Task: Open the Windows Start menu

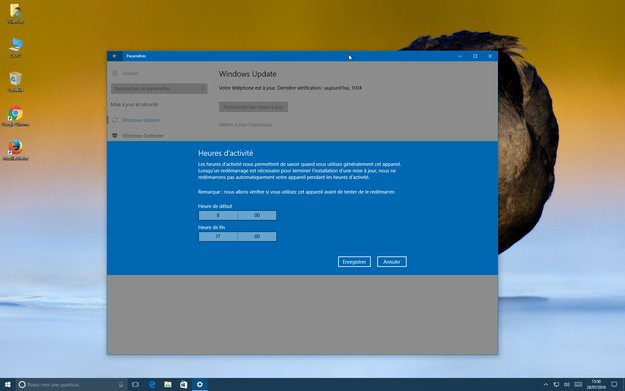Action: (8, 385)
